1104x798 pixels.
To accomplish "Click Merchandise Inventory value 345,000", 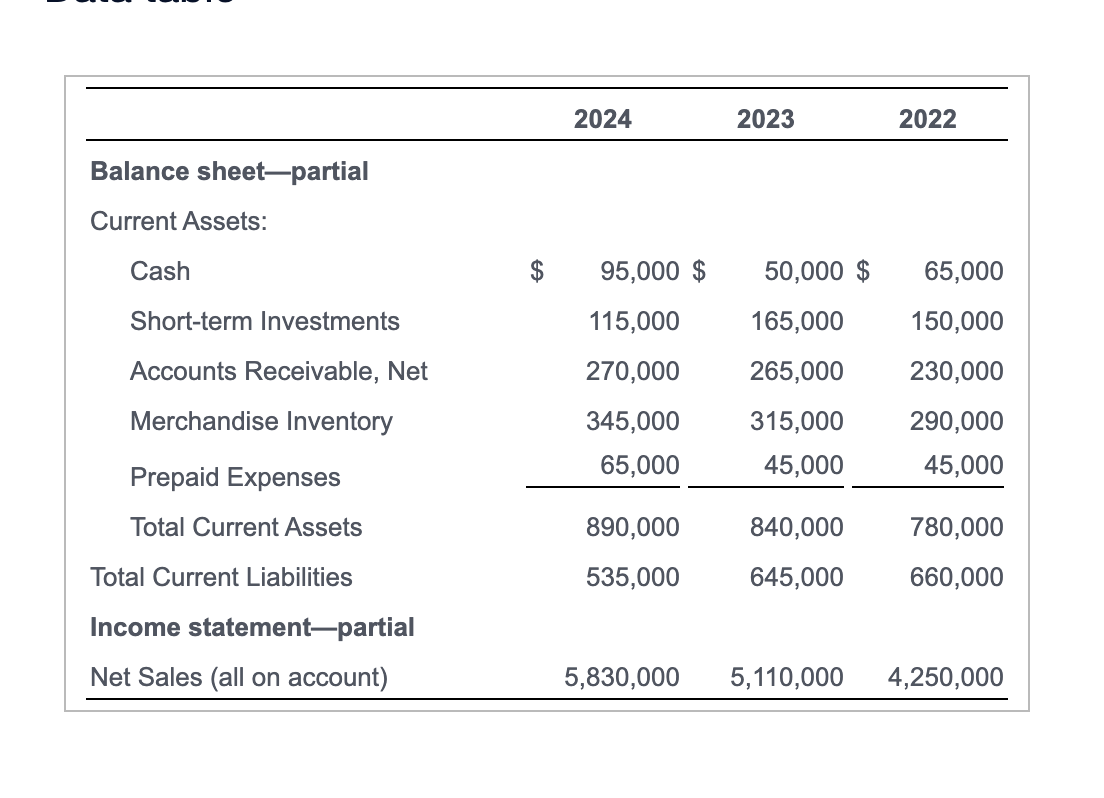I will tap(633, 421).
